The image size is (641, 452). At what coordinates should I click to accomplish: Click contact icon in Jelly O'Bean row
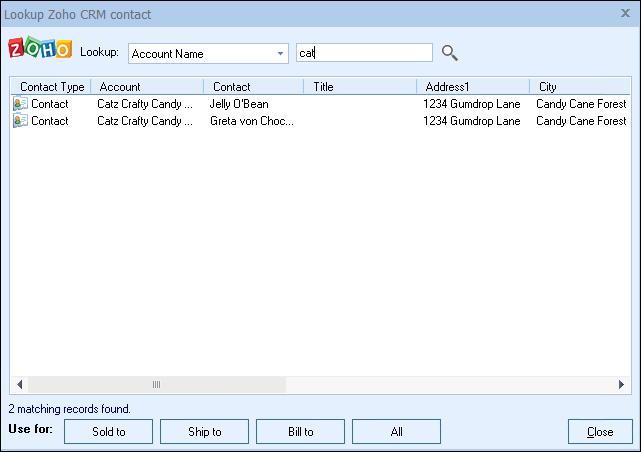20,104
